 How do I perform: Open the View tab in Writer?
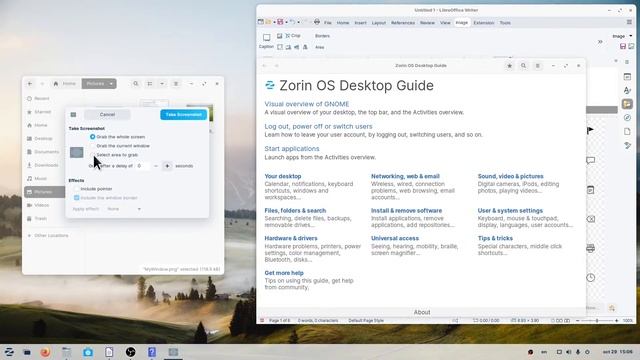click(x=445, y=23)
